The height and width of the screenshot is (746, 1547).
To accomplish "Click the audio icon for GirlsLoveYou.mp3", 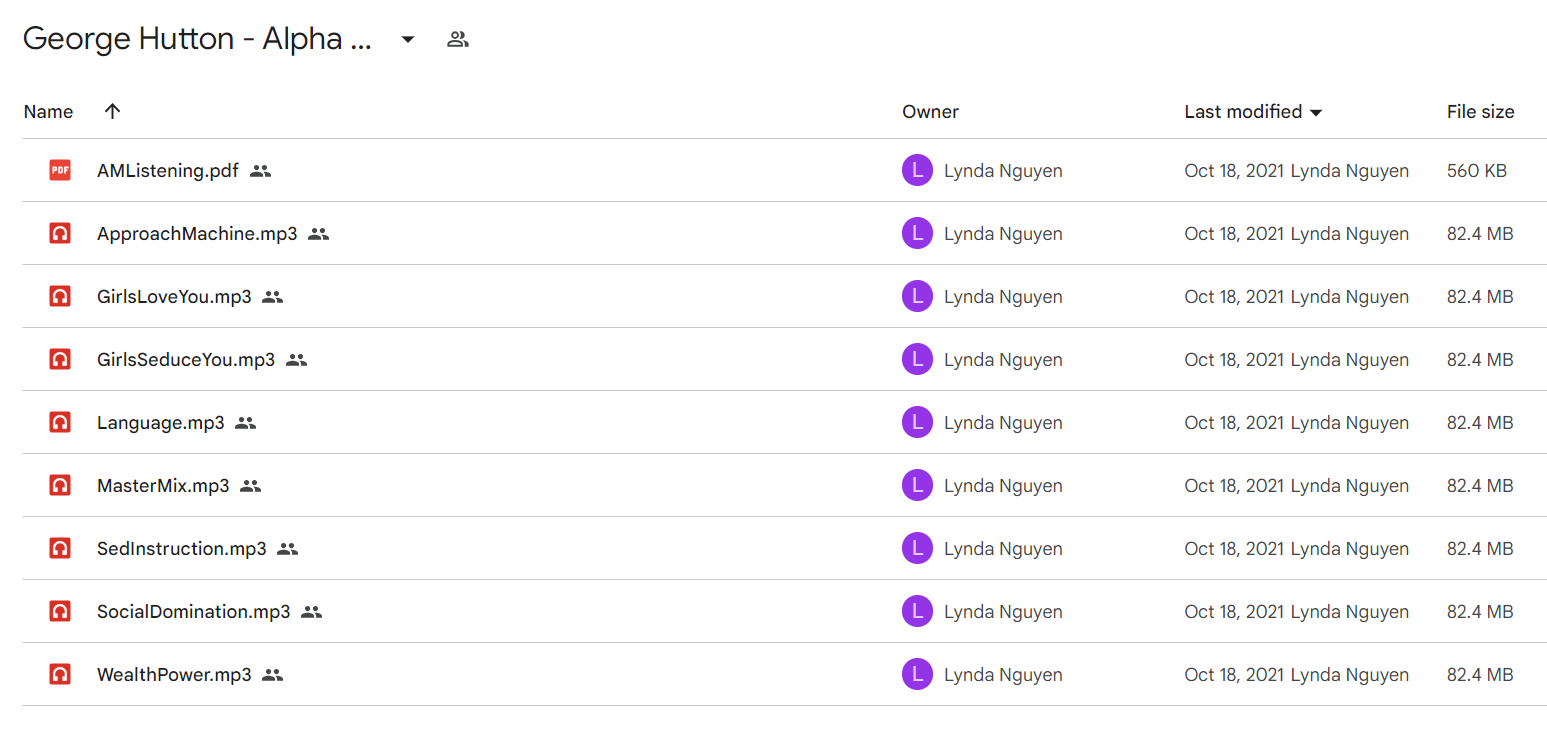I will pyautogui.click(x=60, y=297).
